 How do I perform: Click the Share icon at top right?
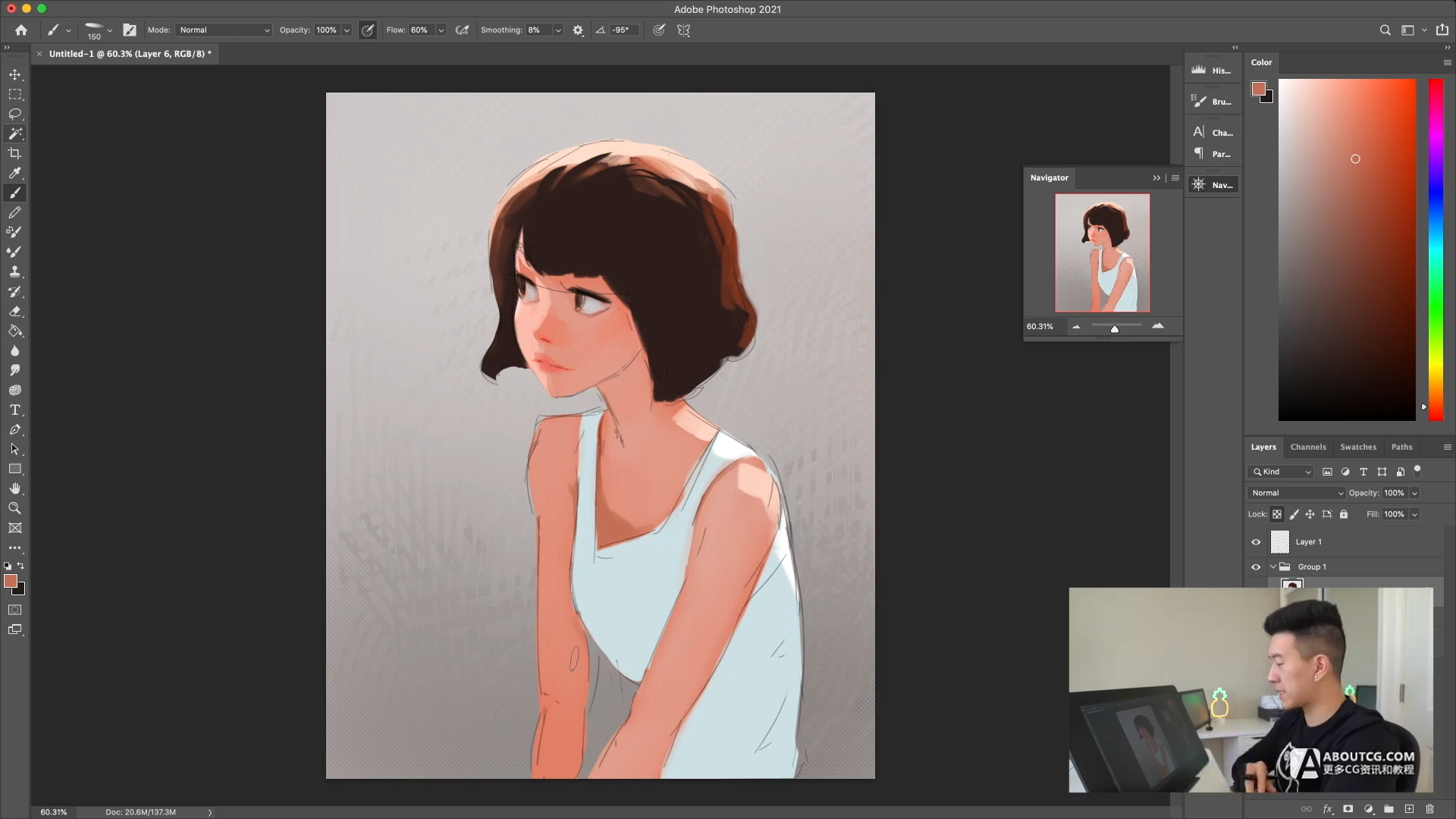(1442, 30)
